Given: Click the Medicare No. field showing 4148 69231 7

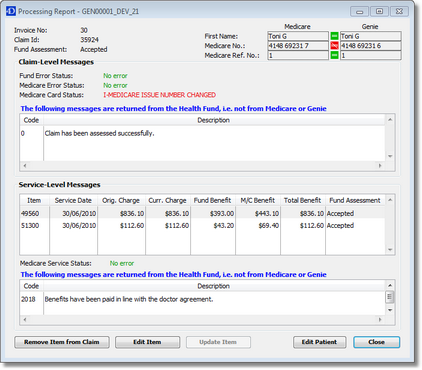Looking at the screenshot, I should click(x=298, y=46).
